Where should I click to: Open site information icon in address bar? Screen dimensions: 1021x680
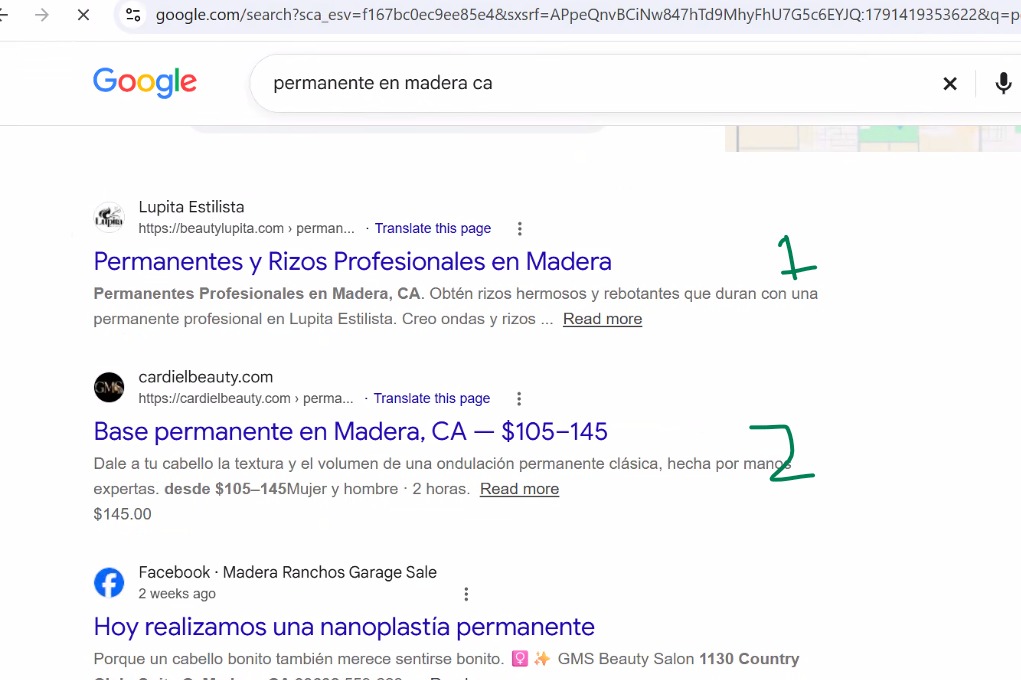click(x=133, y=14)
